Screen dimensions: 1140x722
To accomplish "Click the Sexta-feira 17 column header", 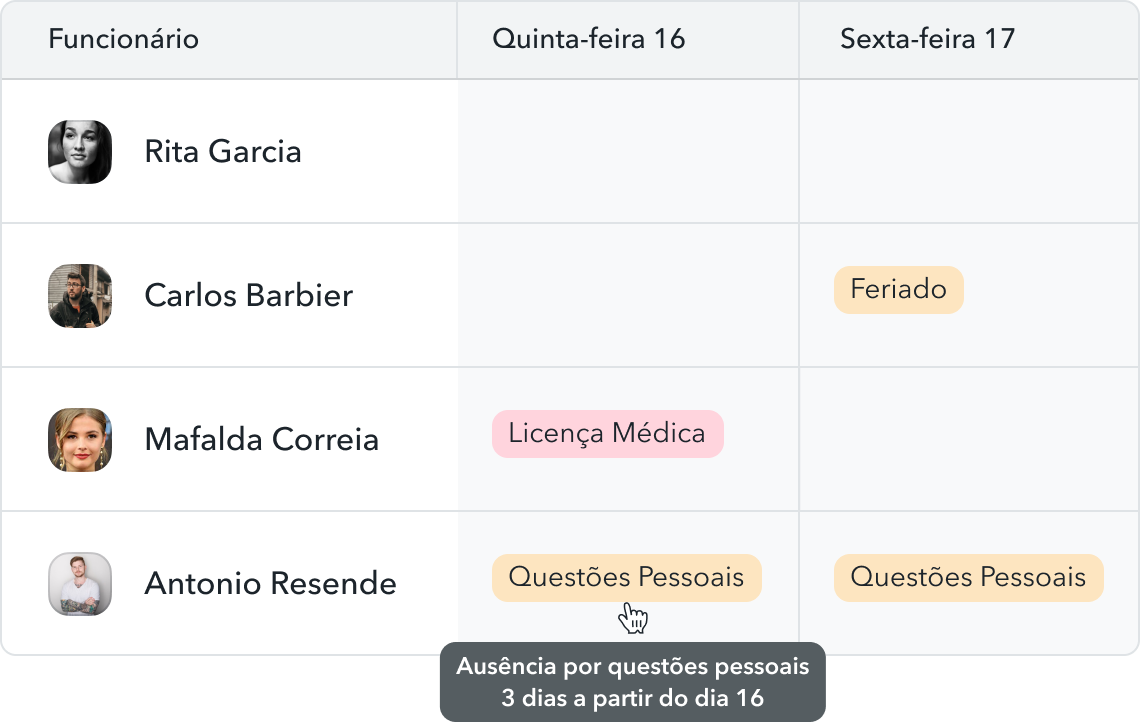I will point(927,39).
